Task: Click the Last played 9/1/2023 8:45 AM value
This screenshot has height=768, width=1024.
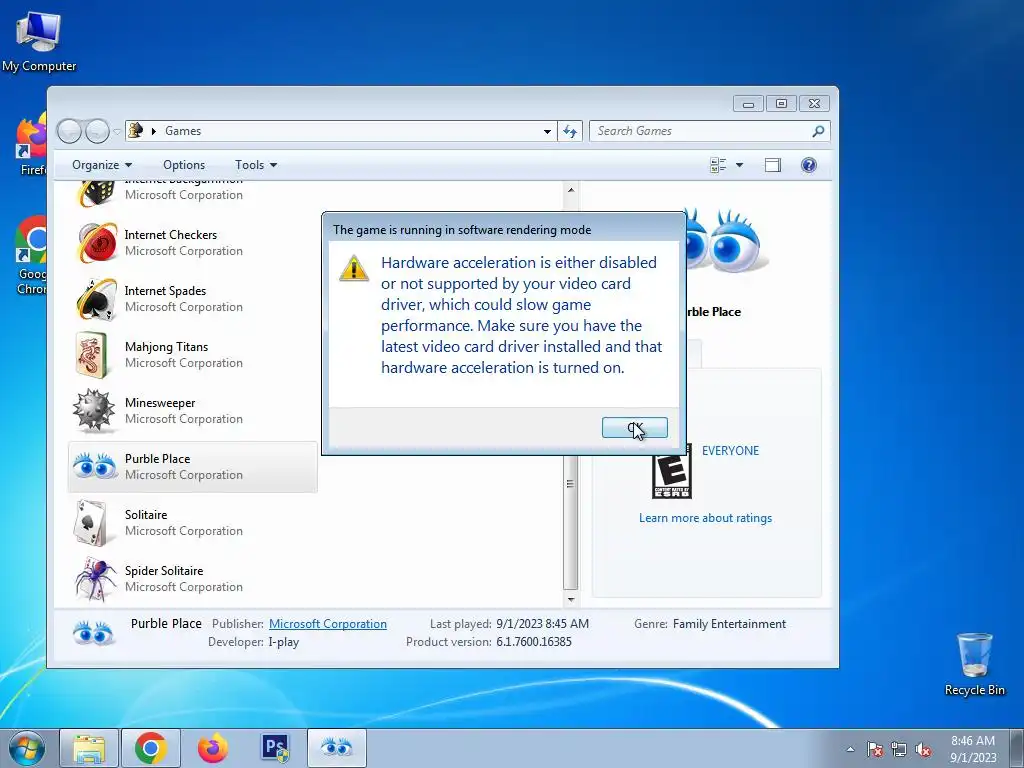Action: [542, 624]
